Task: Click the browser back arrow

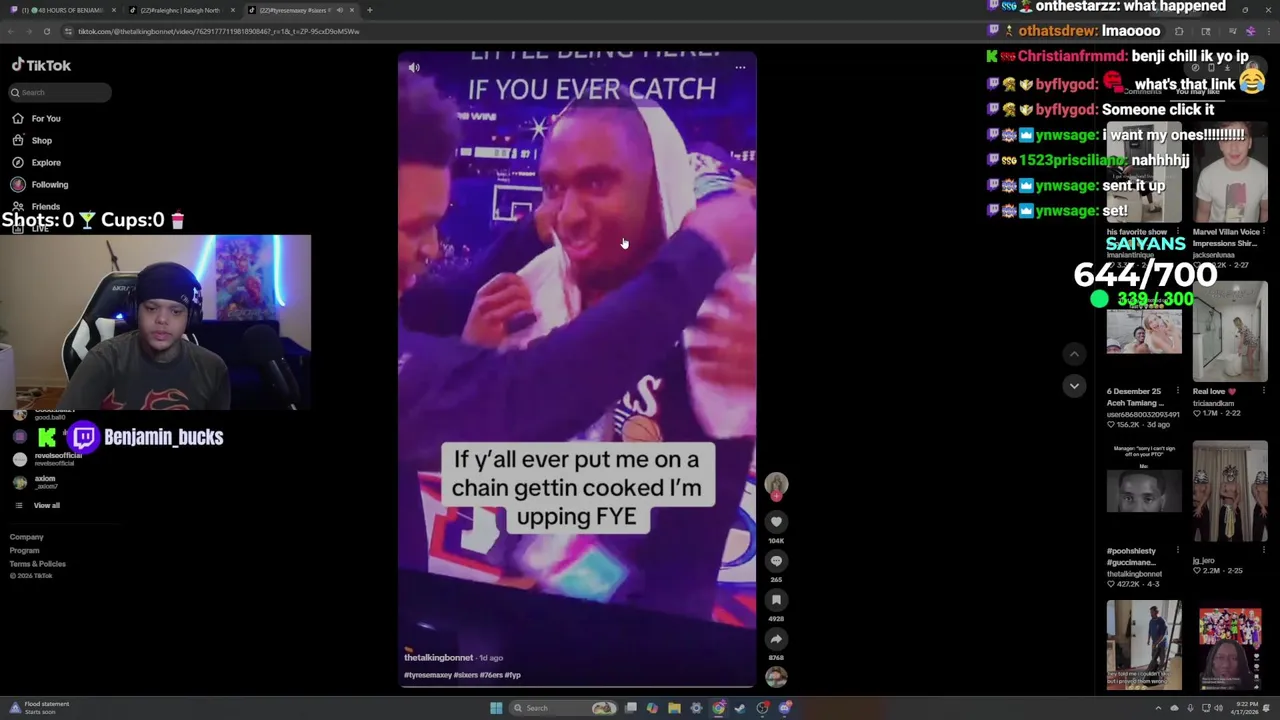Action: tap(11, 31)
